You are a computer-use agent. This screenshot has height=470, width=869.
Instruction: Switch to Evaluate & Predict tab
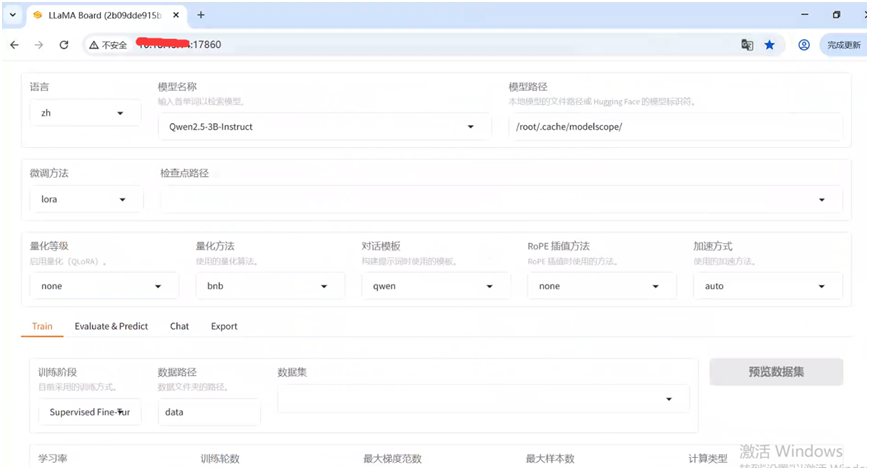(x=111, y=326)
